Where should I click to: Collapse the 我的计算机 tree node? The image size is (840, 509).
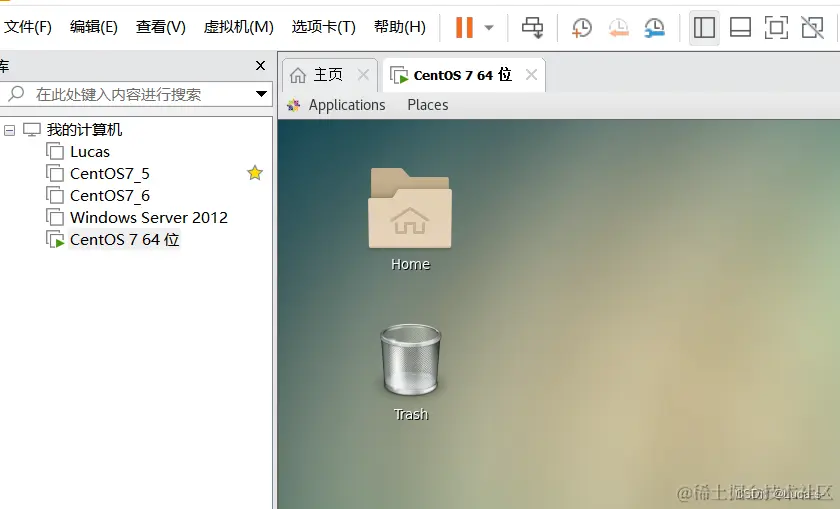[x=10, y=130]
